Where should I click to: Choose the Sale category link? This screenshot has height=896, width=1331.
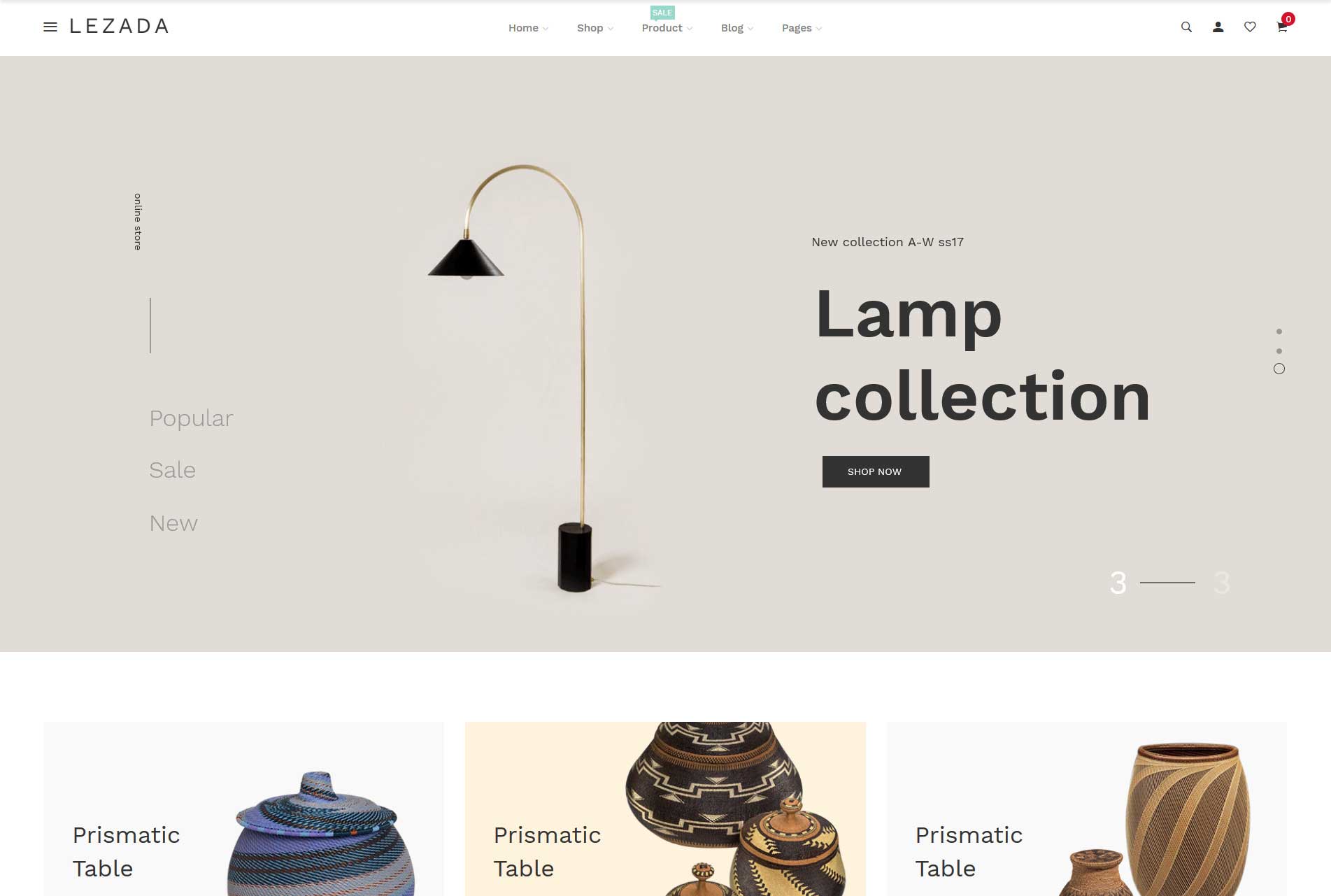coord(173,470)
